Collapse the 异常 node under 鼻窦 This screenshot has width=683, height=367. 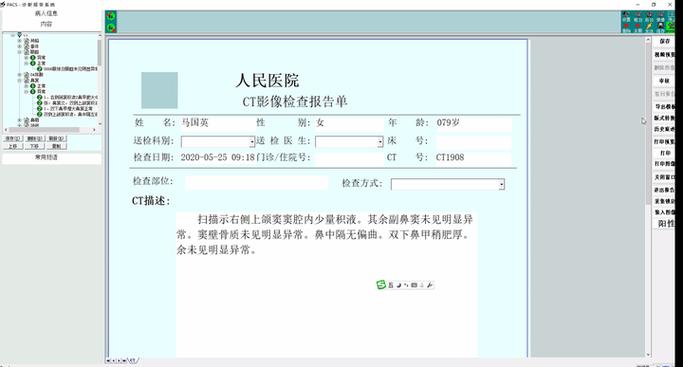(x=26, y=92)
